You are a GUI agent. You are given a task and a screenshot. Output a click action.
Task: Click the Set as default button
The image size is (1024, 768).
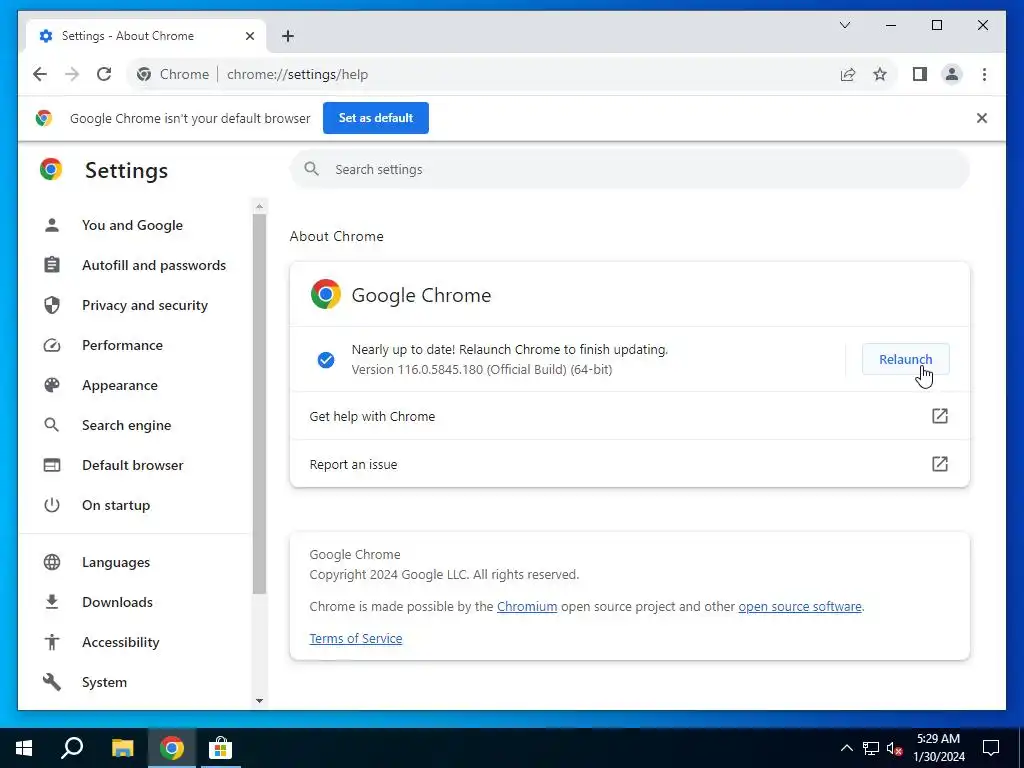click(x=376, y=118)
